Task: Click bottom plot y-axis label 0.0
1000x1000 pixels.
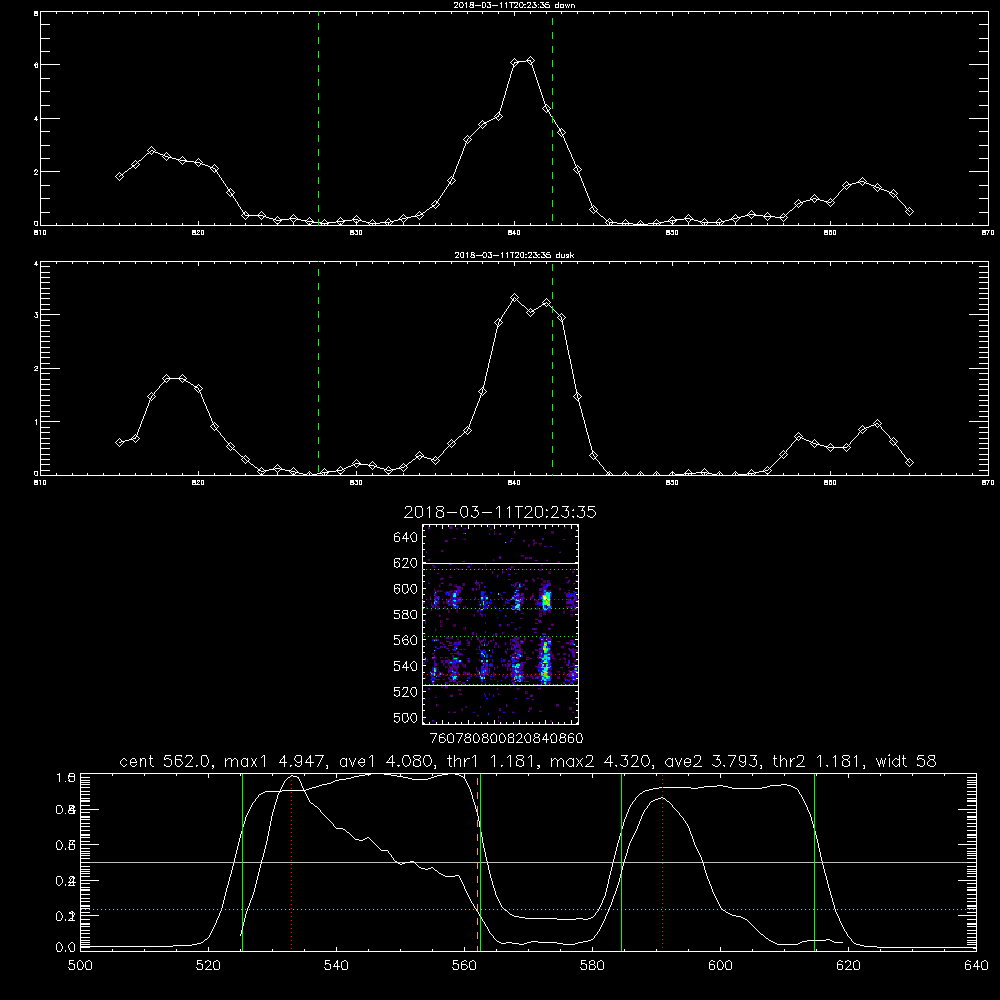Action: click(66, 948)
